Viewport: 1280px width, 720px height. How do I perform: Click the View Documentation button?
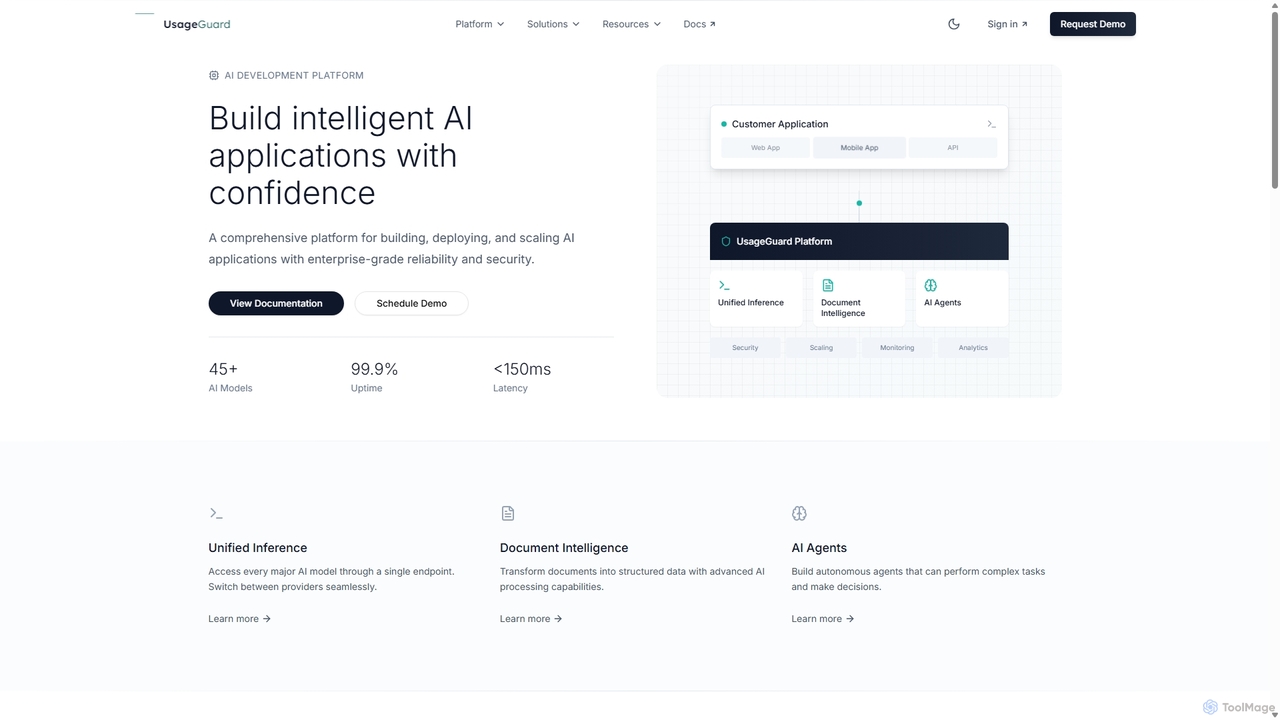276,303
